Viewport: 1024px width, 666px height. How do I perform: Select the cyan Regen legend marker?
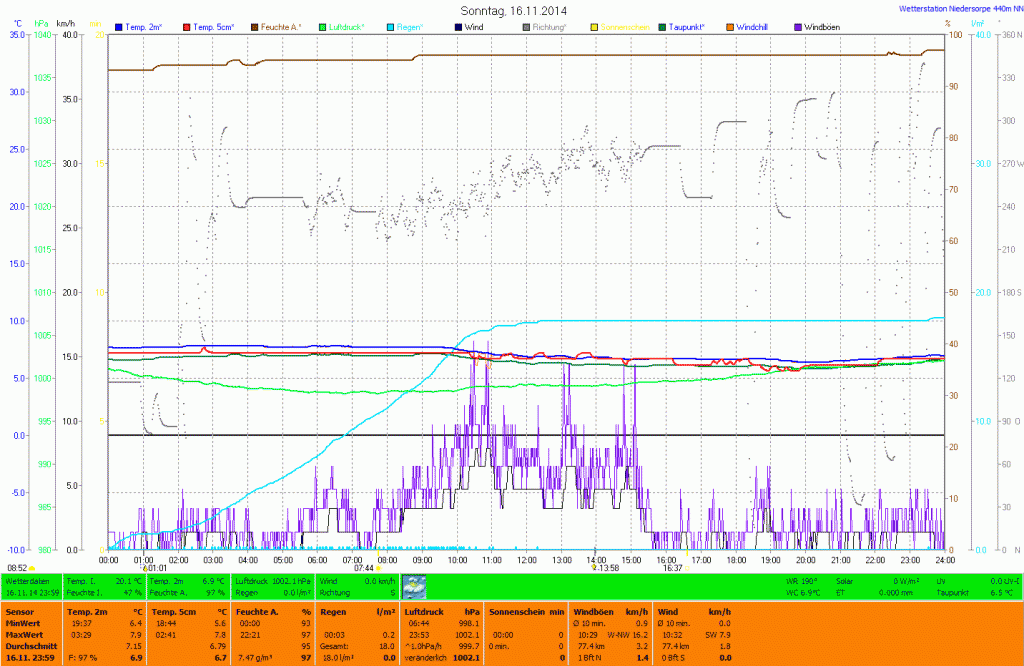(x=390, y=25)
